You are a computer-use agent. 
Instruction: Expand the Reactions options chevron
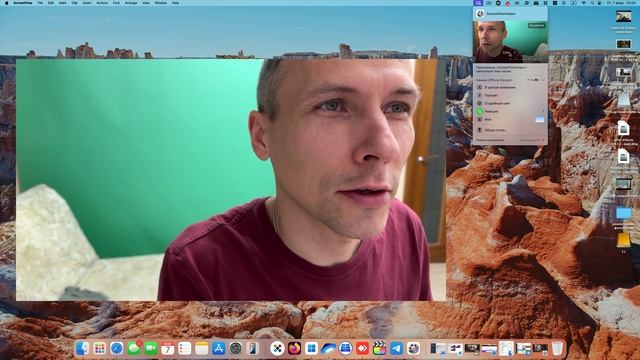coord(543,111)
